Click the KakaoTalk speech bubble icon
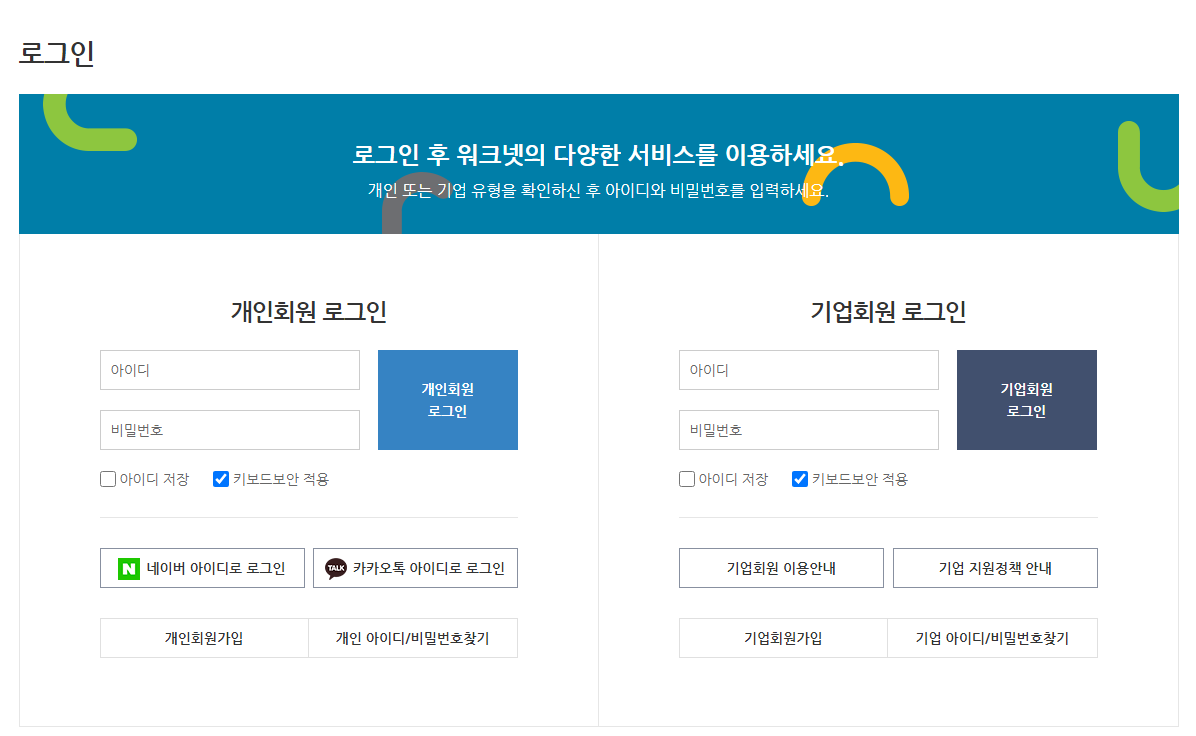1196x736 pixels. [x=336, y=568]
